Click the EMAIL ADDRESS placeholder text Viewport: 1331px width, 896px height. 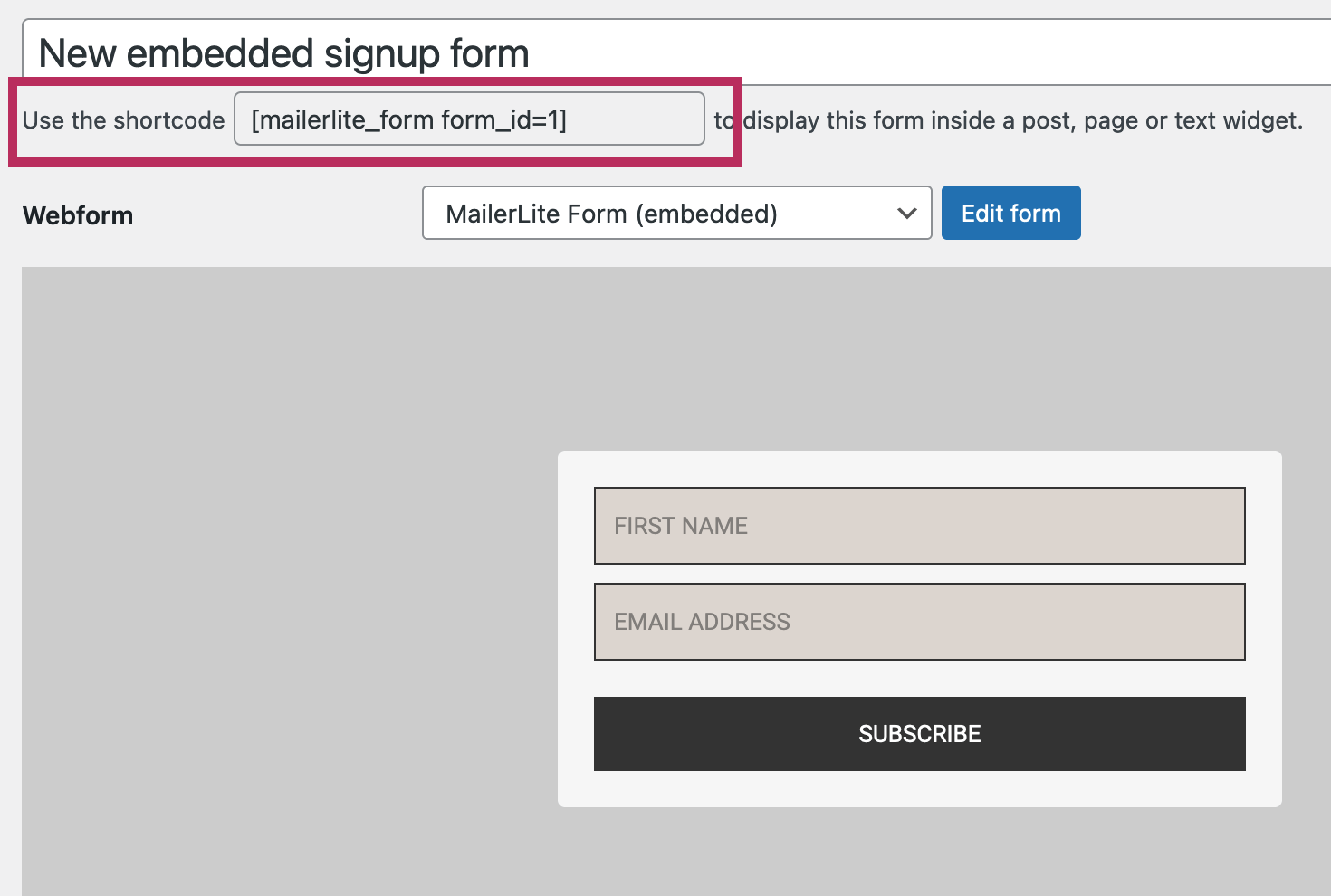click(702, 622)
